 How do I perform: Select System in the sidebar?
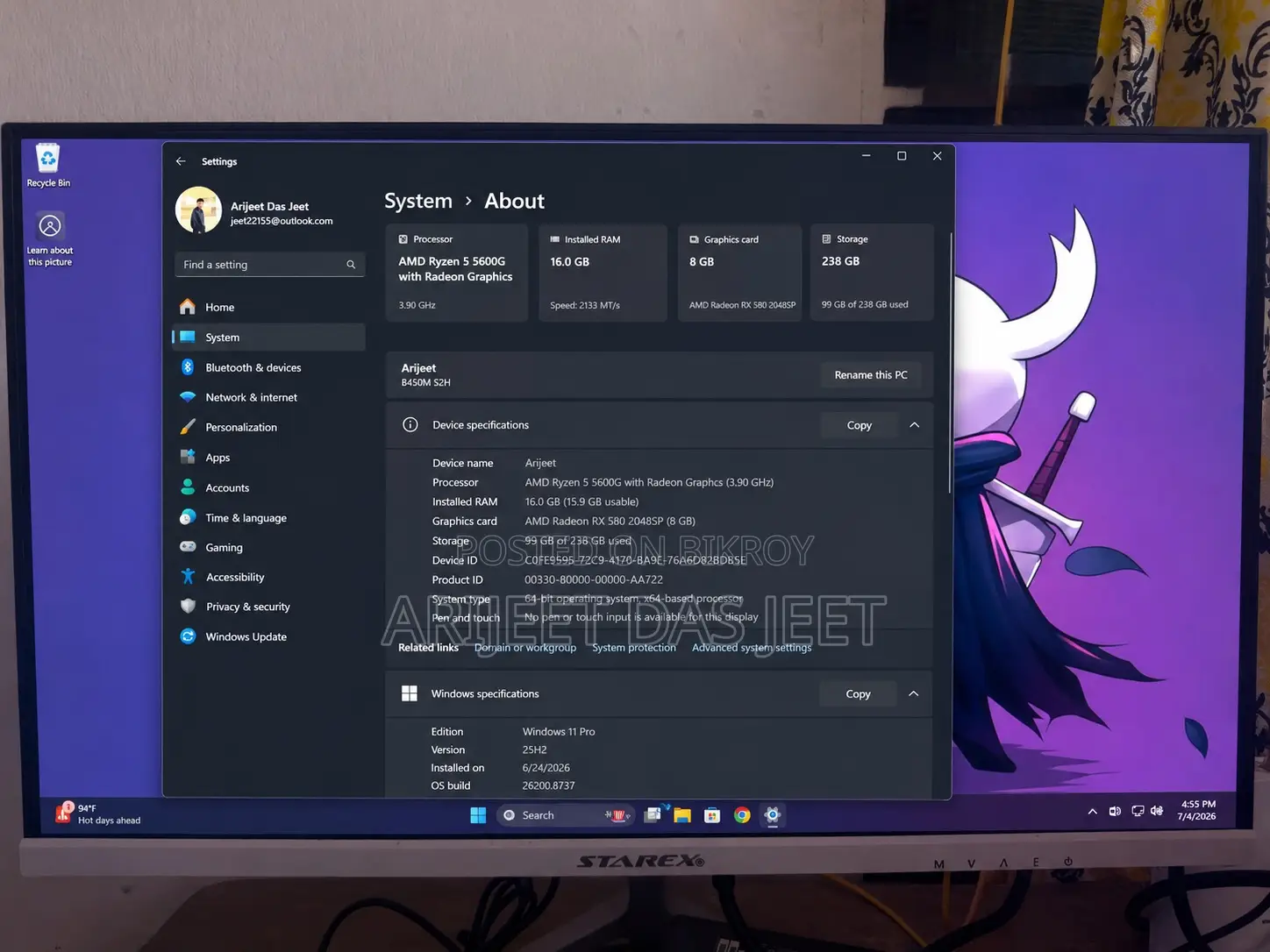tap(268, 337)
